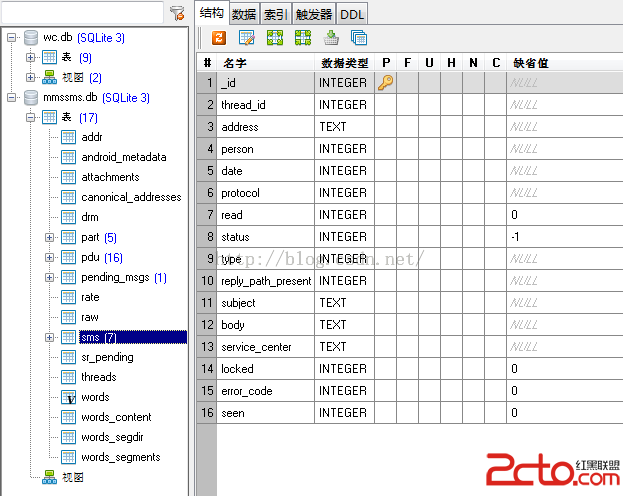
Task: Select the threads table in tree
Action: coord(98,377)
